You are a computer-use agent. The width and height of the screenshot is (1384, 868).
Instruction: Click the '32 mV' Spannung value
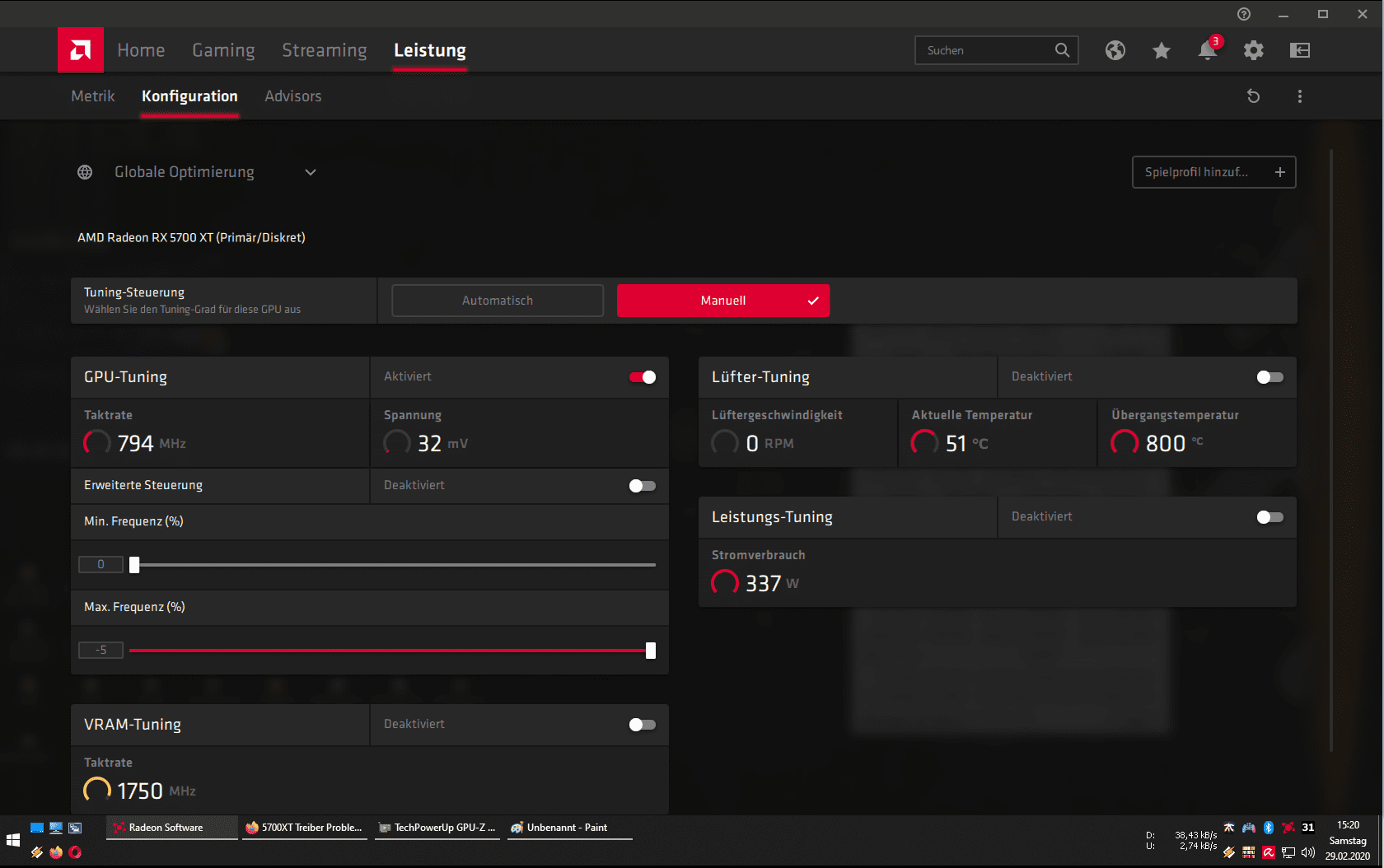click(x=442, y=443)
